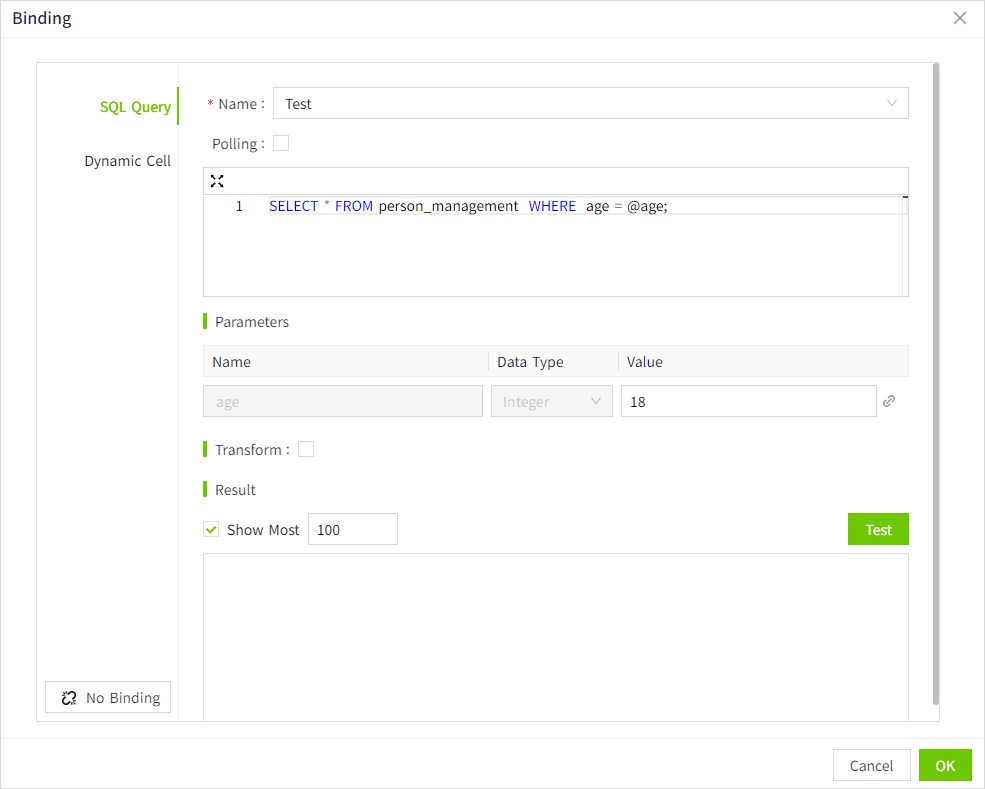Image resolution: width=985 pixels, height=789 pixels.
Task: Click the line number 1 in the editor gutter
Action: (x=239, y=206)
